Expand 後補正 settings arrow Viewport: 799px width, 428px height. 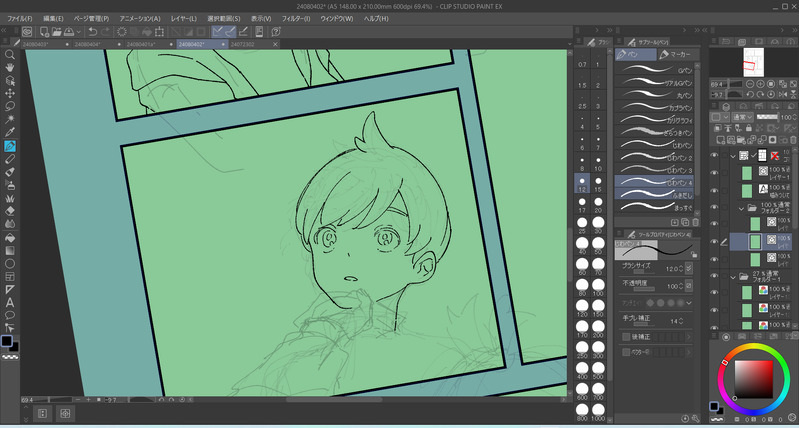pos(689,337)
